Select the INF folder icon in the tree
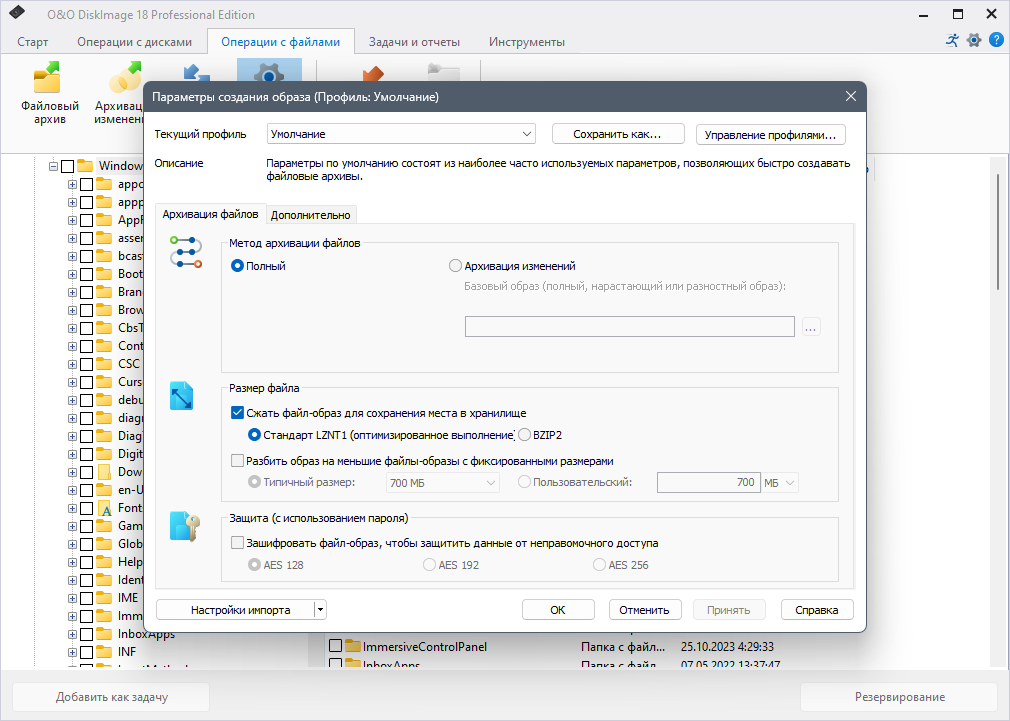Screen dimensions: 1010x721 click(x=104, y=652)
